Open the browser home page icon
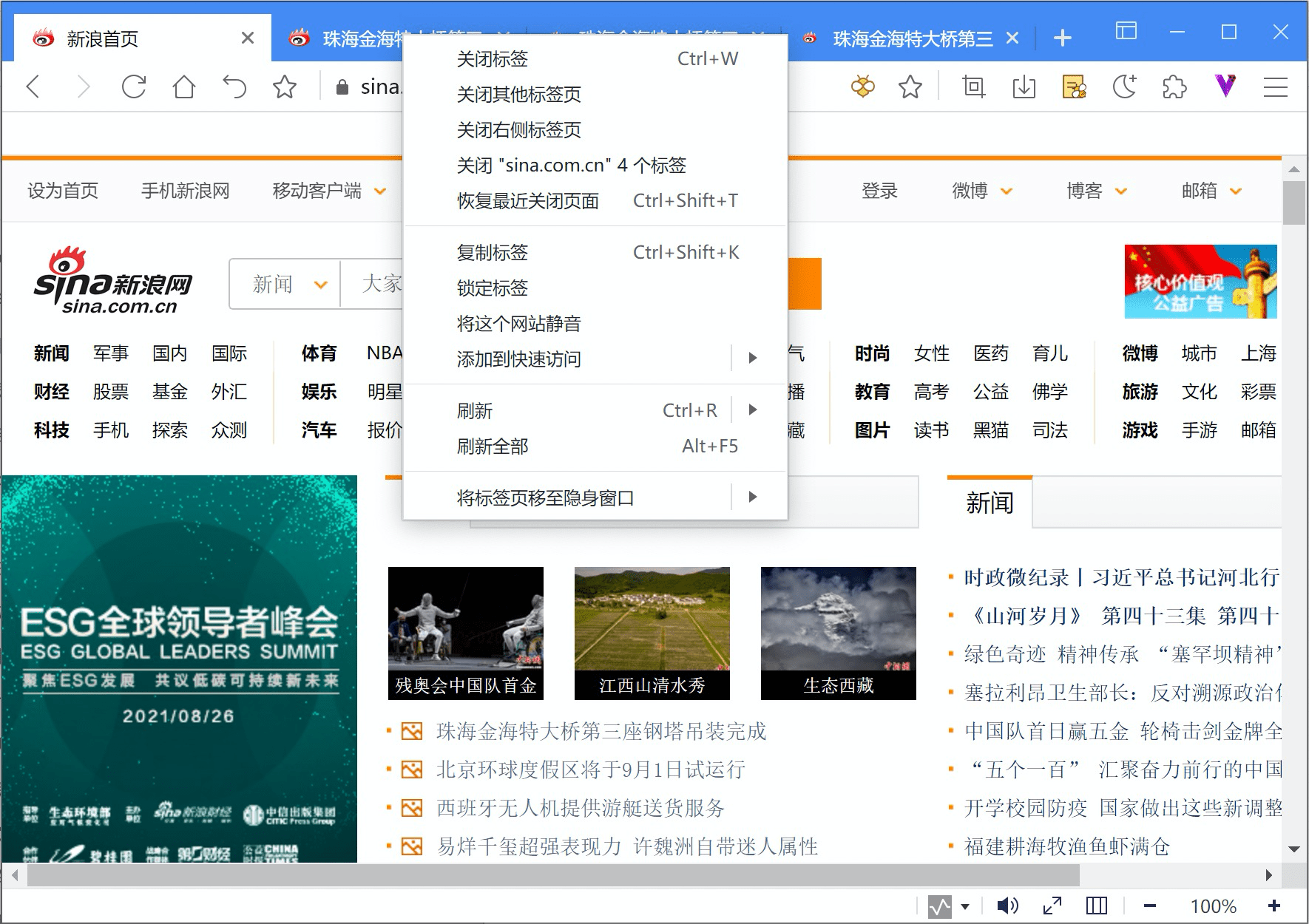Image resolution: width=1309 pixels, height=924 pixels. 184,87
